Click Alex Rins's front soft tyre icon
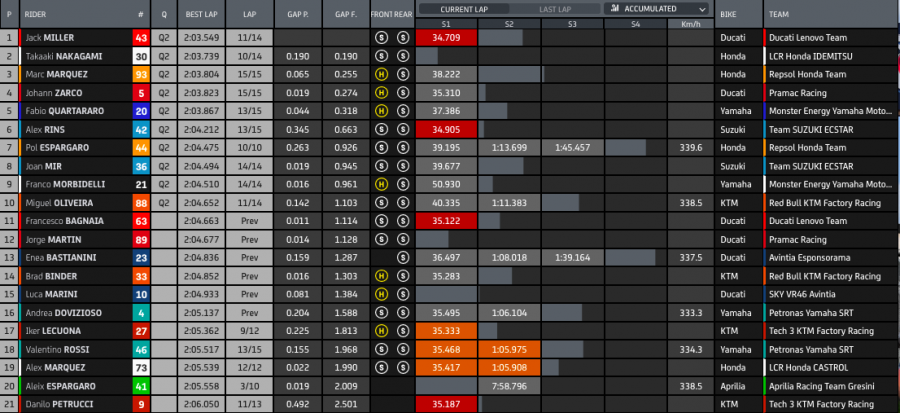This screenshot has width=900, height=413. tap(380, 130)
